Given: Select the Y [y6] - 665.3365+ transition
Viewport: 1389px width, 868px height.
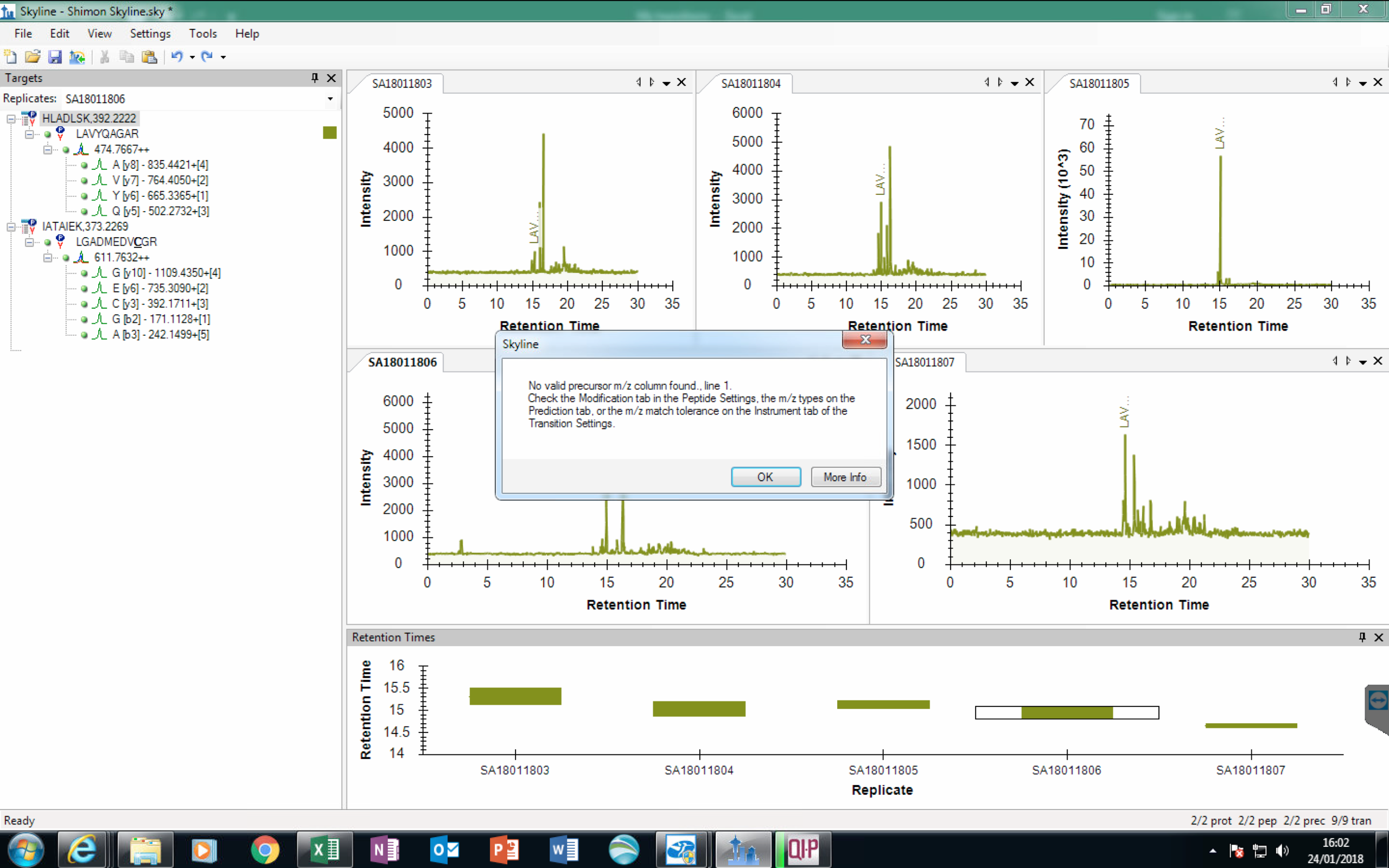Looking at the screenshot, I should point(160,196).
